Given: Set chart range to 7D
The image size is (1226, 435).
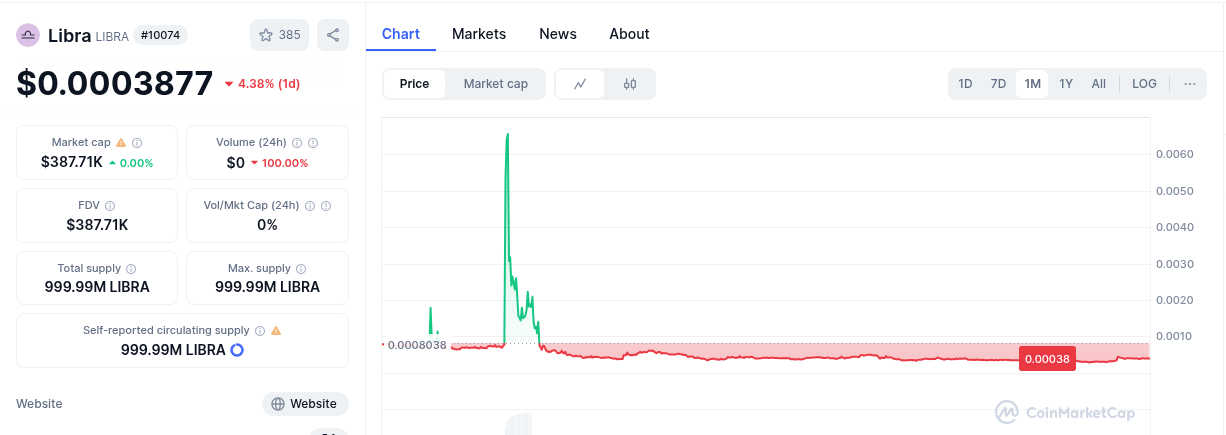Looking at the screenshot, I should [x=998, y=84].
